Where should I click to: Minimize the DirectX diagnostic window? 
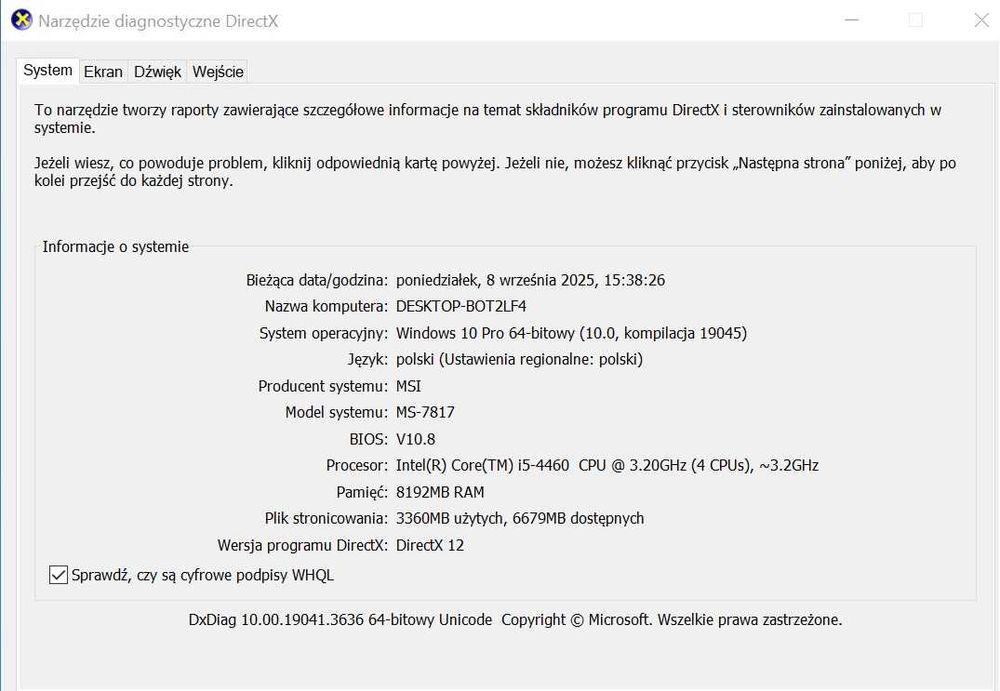[x=851, y=20]
